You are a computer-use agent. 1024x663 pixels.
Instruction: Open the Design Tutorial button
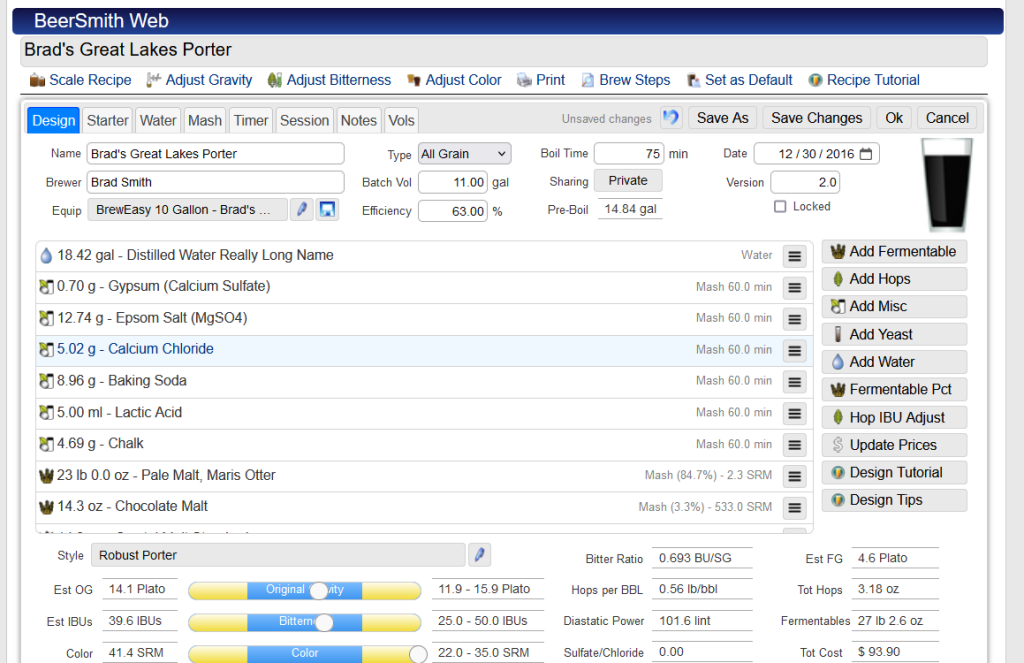(894, 472)
